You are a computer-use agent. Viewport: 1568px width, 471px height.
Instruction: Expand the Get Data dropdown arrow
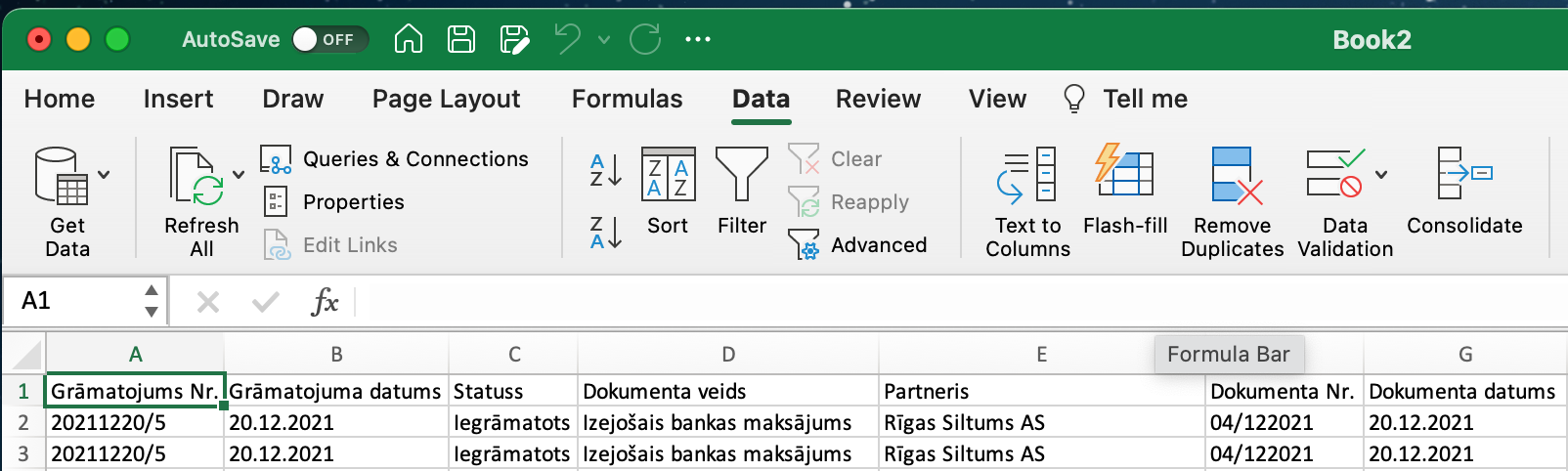pos(104,175)
